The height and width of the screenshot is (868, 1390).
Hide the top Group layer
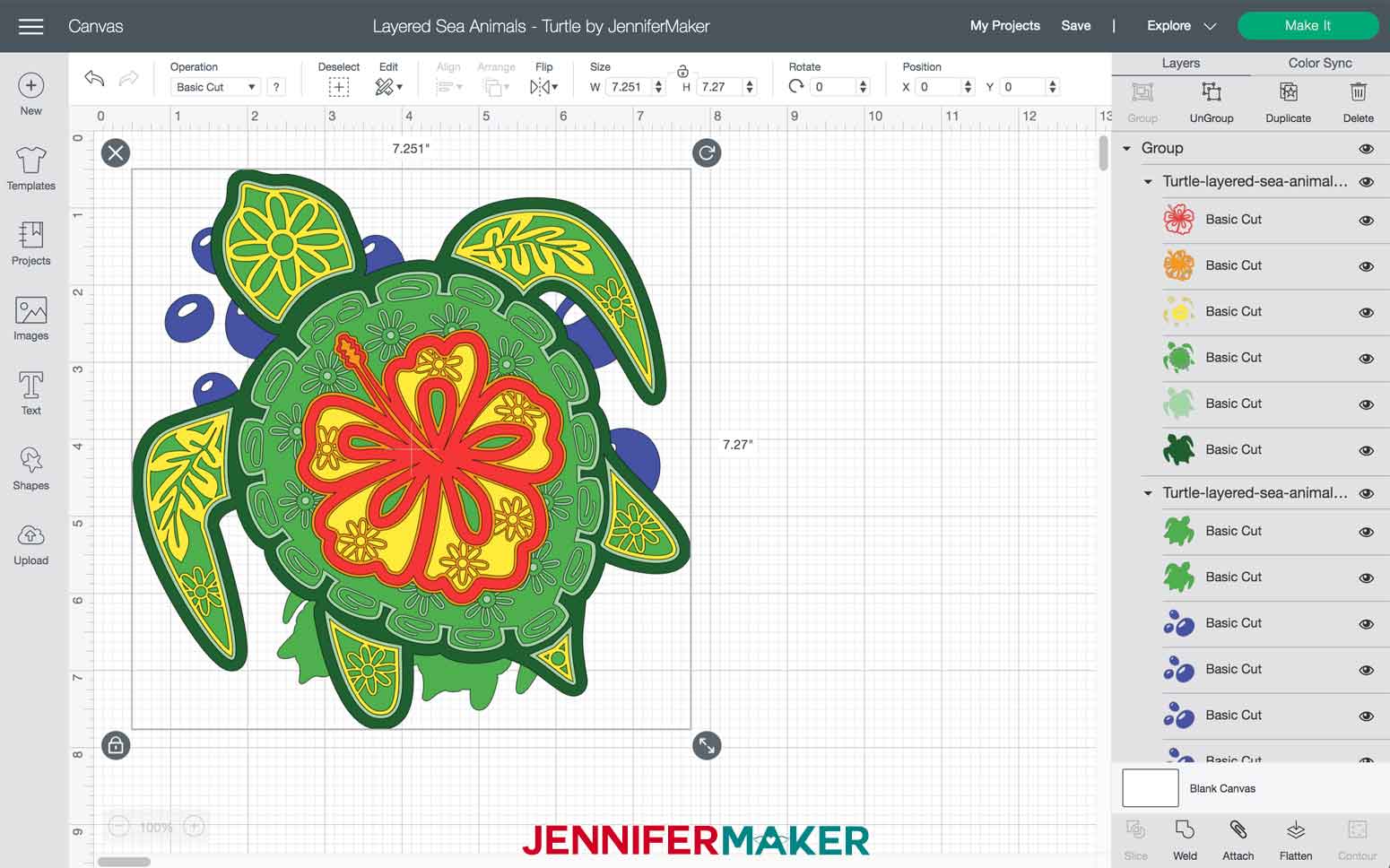coord(1366,149)
